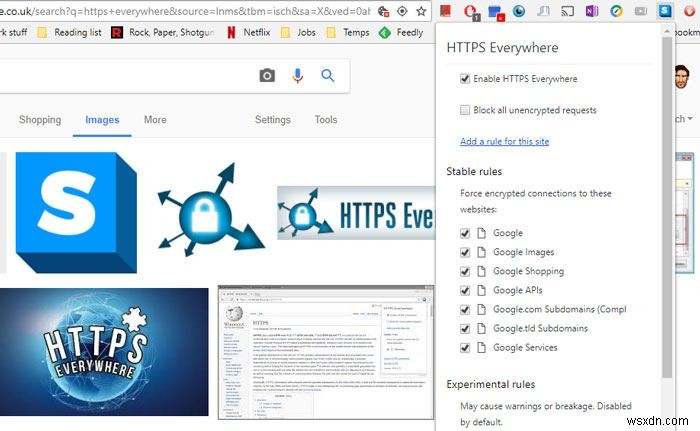Click the popup vertical scrollbar
Screen dimensions: 700x431
[x=667, y=205]
